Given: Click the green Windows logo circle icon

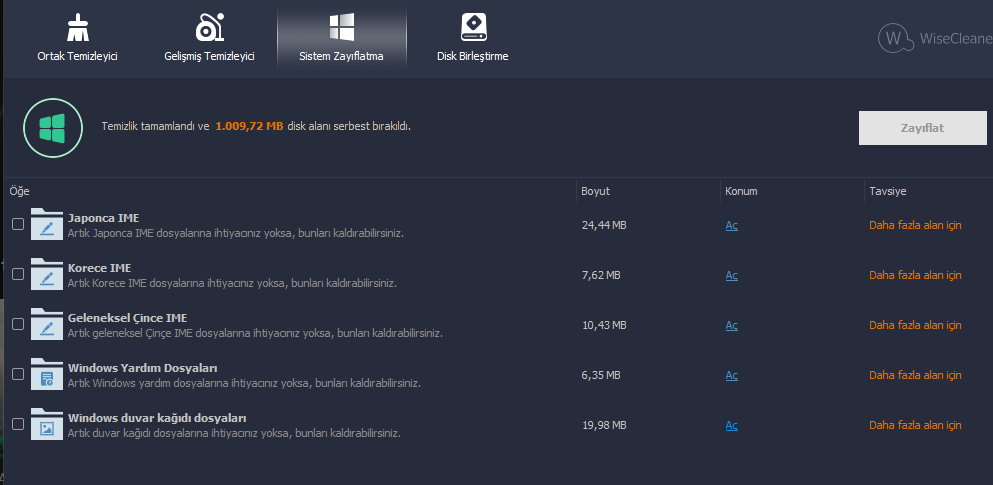Looking at the screenshot, I should point(53,128).
